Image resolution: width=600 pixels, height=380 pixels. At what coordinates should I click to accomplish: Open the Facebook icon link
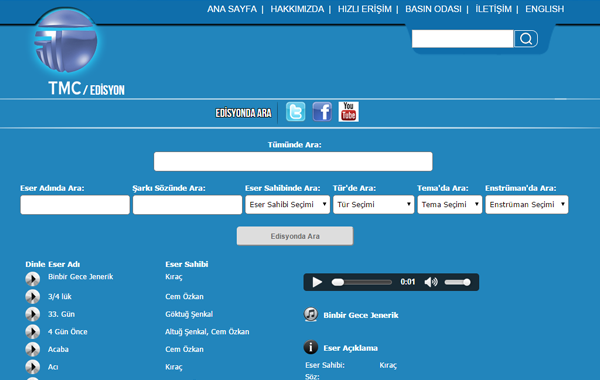(322, 112)
